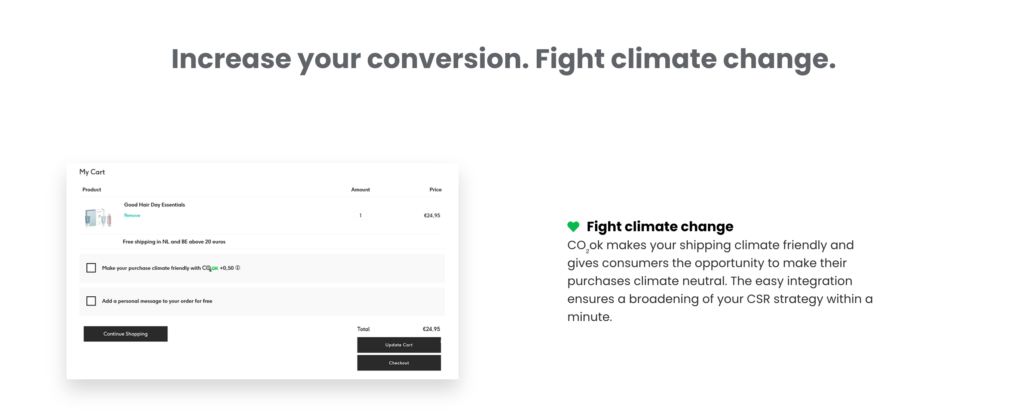Screen dimensions: 1024x419
Task: Open Good Hair Day Essentials product title
Action: click(x=154, y=204)
